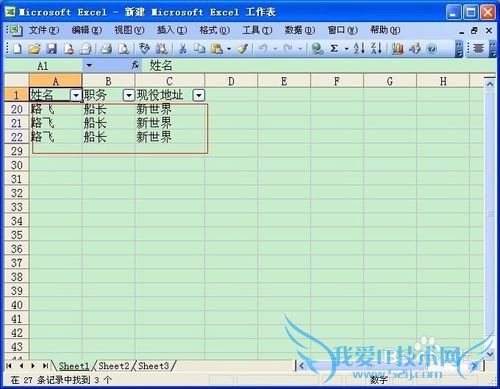Click the Help question mark icon
The width and height of the screenshot is (500, 389).
click(x=431, y=49)
